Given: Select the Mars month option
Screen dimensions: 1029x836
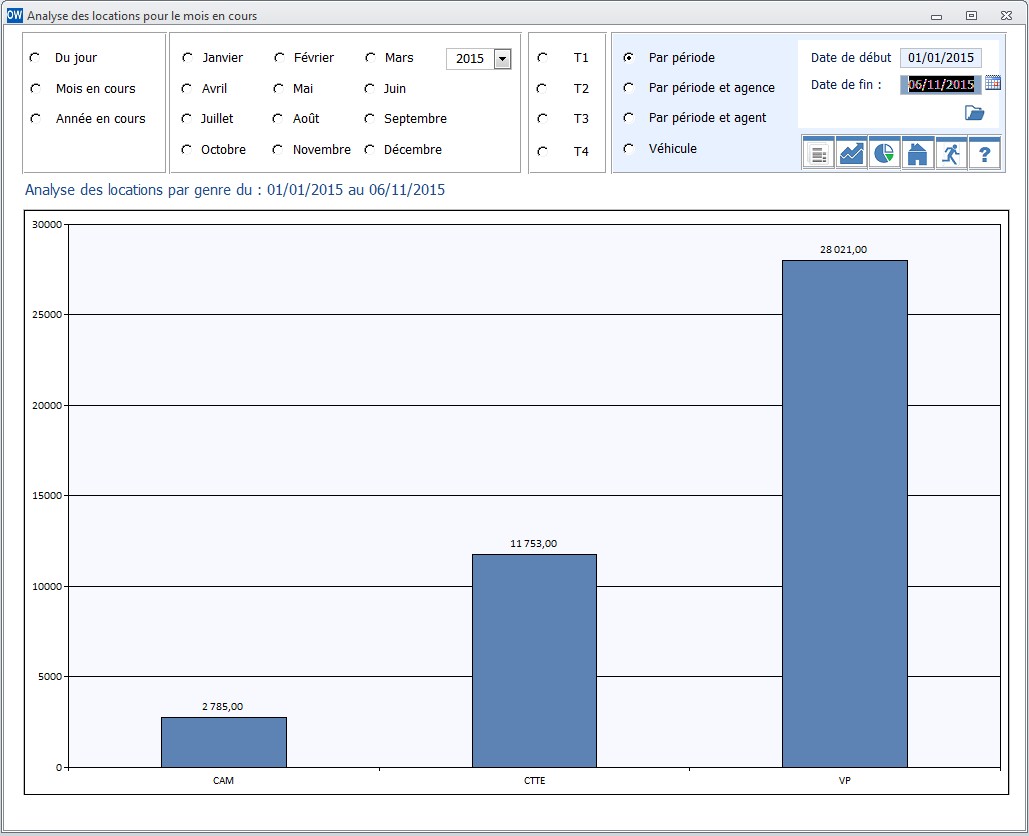Looking at the screenshot, I should point(370,58).
